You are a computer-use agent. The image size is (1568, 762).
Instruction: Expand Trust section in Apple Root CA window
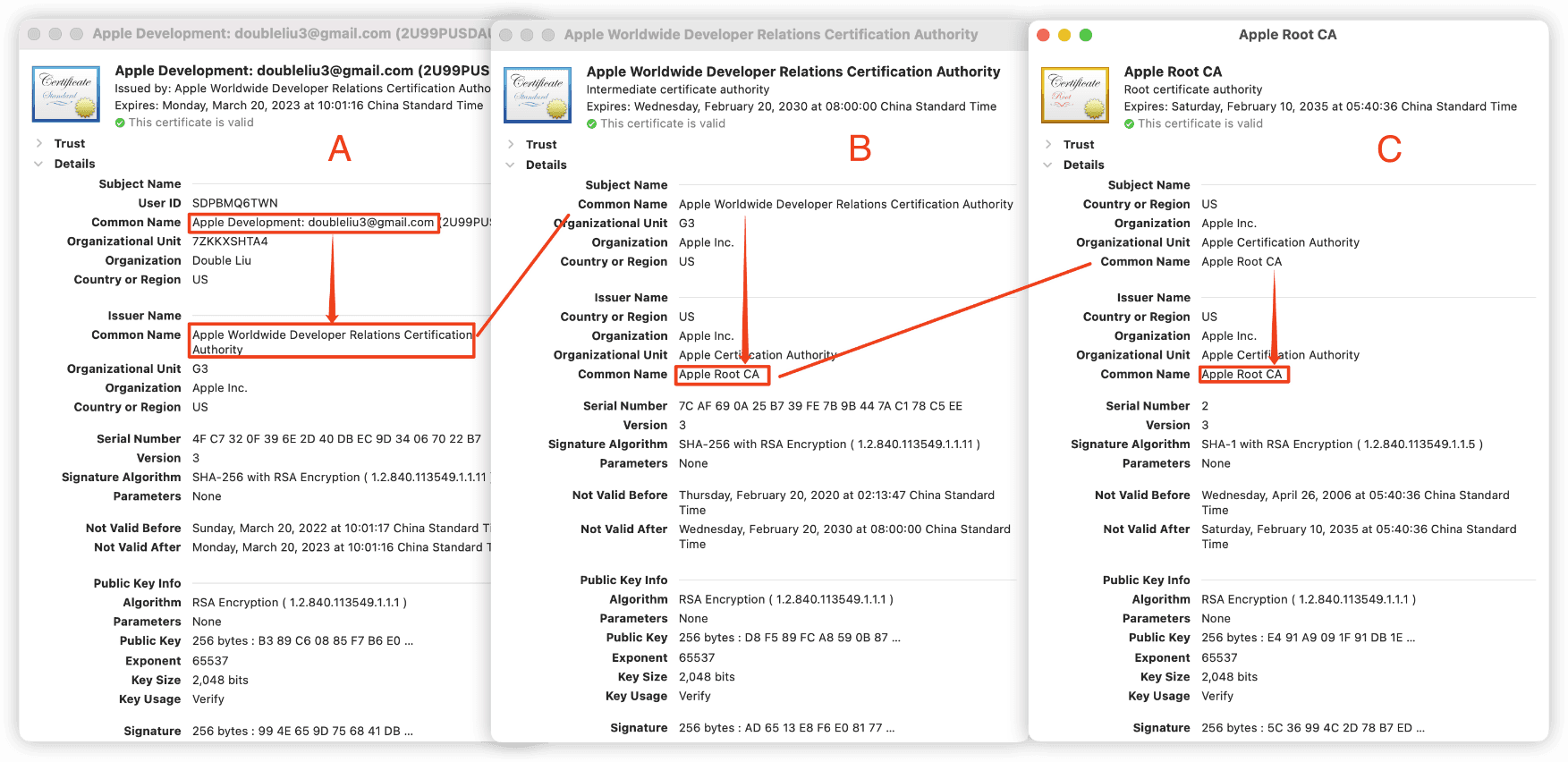pyautogui.click(x=1048, y=145)
